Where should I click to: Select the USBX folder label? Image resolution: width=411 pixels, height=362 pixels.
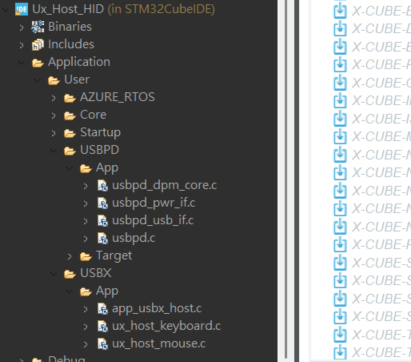coord(96,273)
